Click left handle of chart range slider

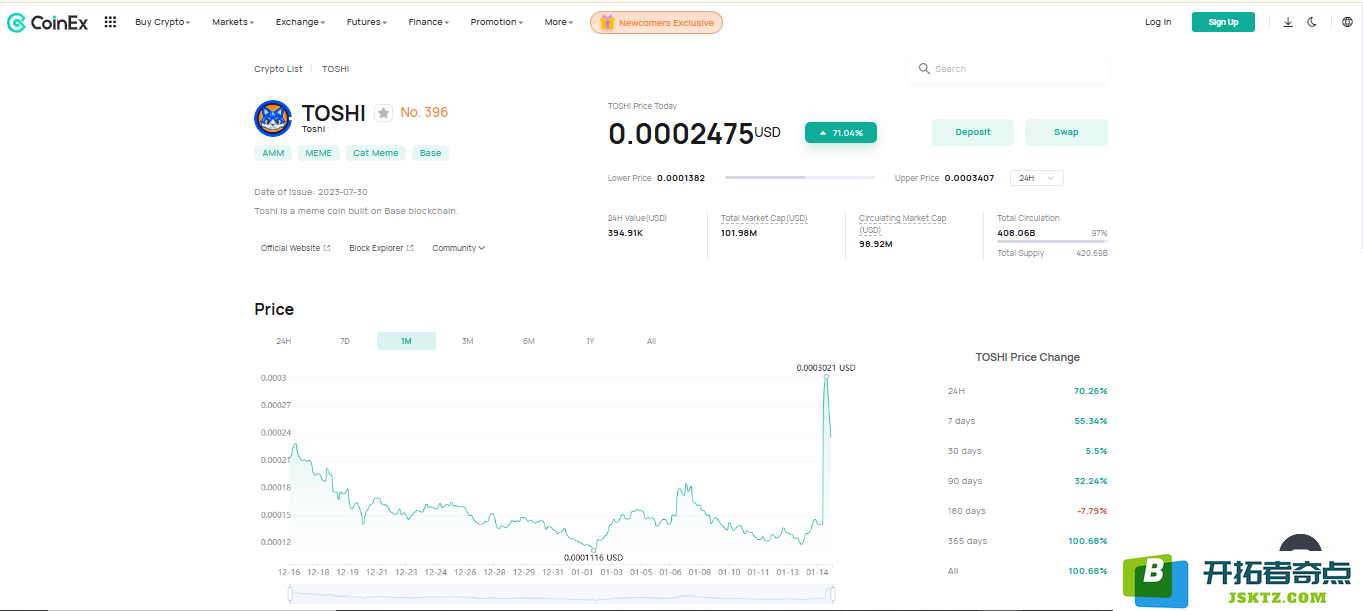coord(290,594)
